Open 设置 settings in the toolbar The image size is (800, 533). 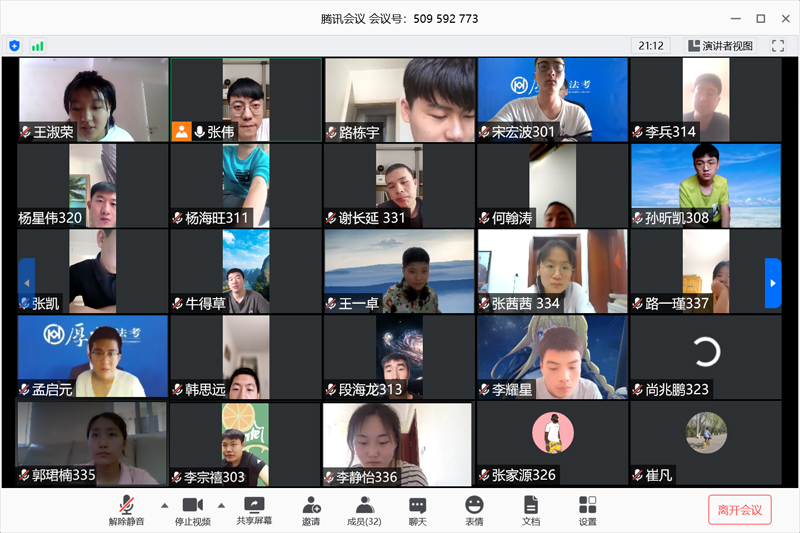587,510
